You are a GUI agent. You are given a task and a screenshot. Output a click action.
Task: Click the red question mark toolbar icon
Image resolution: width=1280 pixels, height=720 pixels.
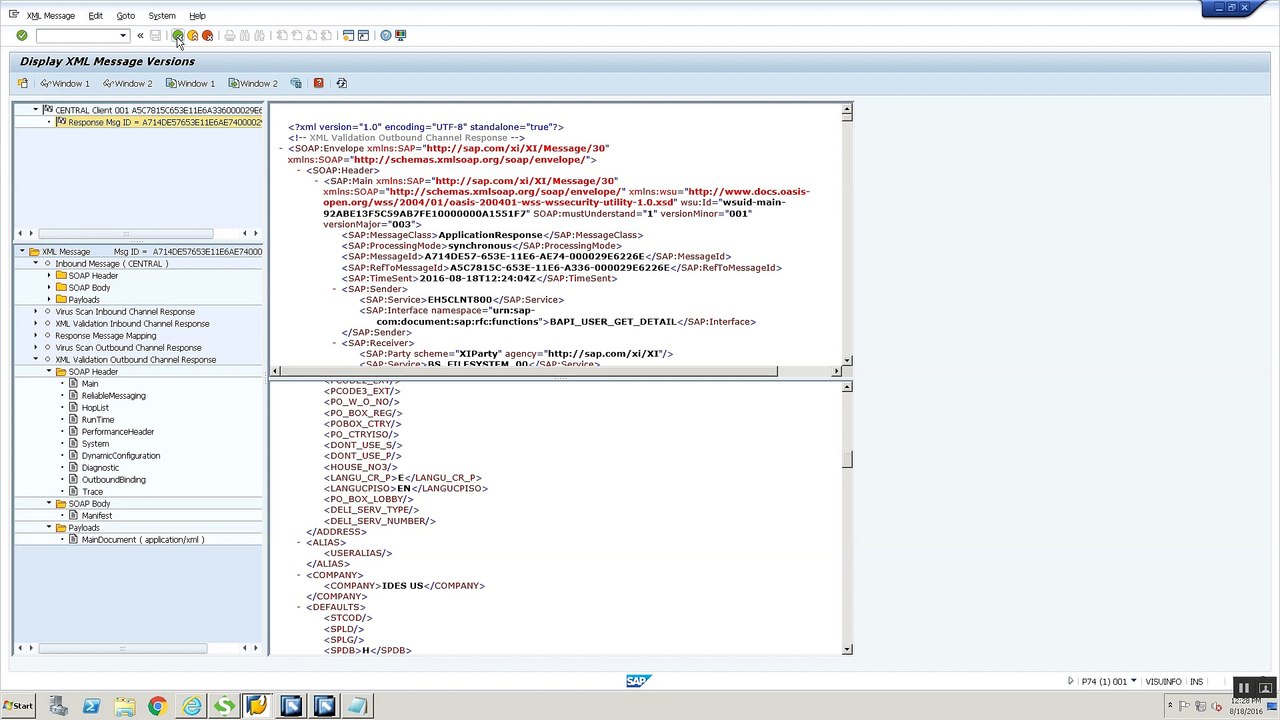click(x=318, y=83)
